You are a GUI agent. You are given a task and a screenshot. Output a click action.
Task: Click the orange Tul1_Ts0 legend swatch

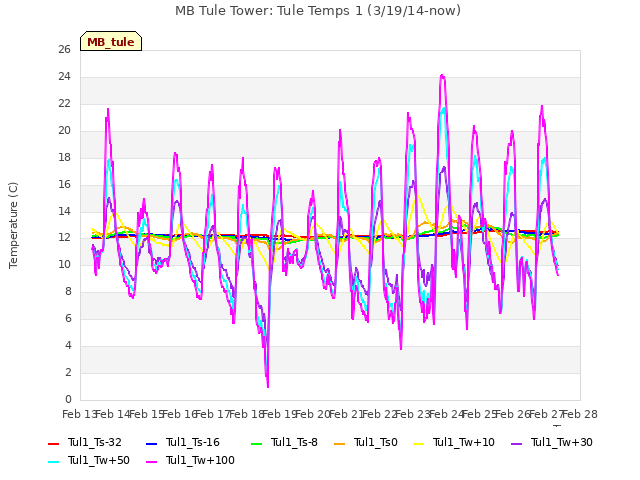pos(339,443)
